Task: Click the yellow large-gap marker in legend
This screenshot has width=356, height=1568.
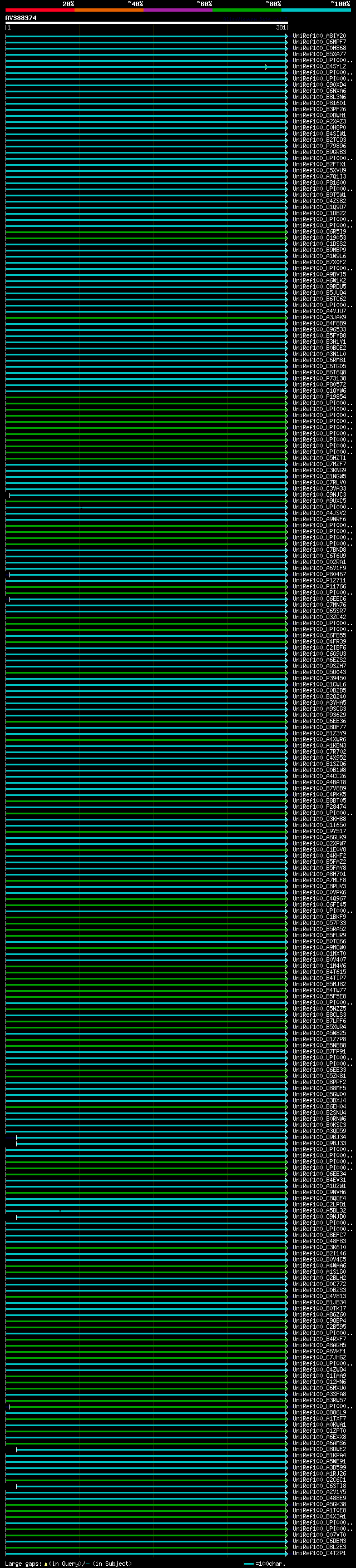Action: pos(46,1563)
